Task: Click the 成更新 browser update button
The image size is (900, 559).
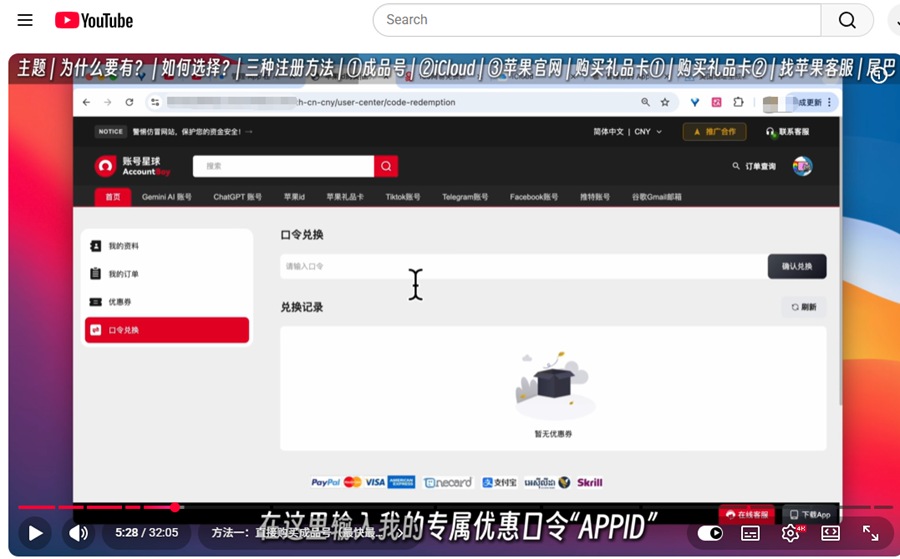Action: pyautogui.click(x=809, y=102)
